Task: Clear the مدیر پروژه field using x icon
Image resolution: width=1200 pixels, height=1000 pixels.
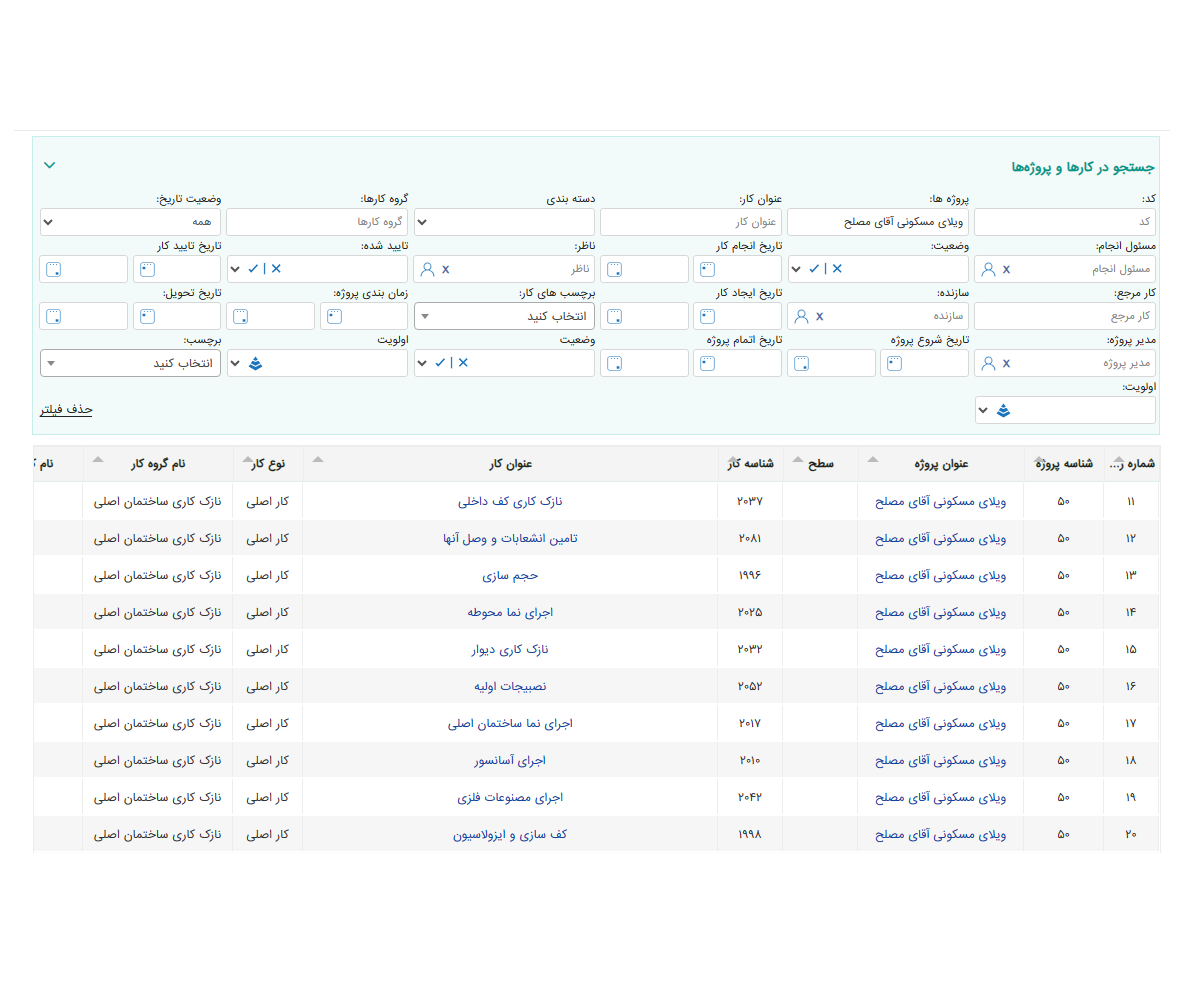Action: [1006, 363]
